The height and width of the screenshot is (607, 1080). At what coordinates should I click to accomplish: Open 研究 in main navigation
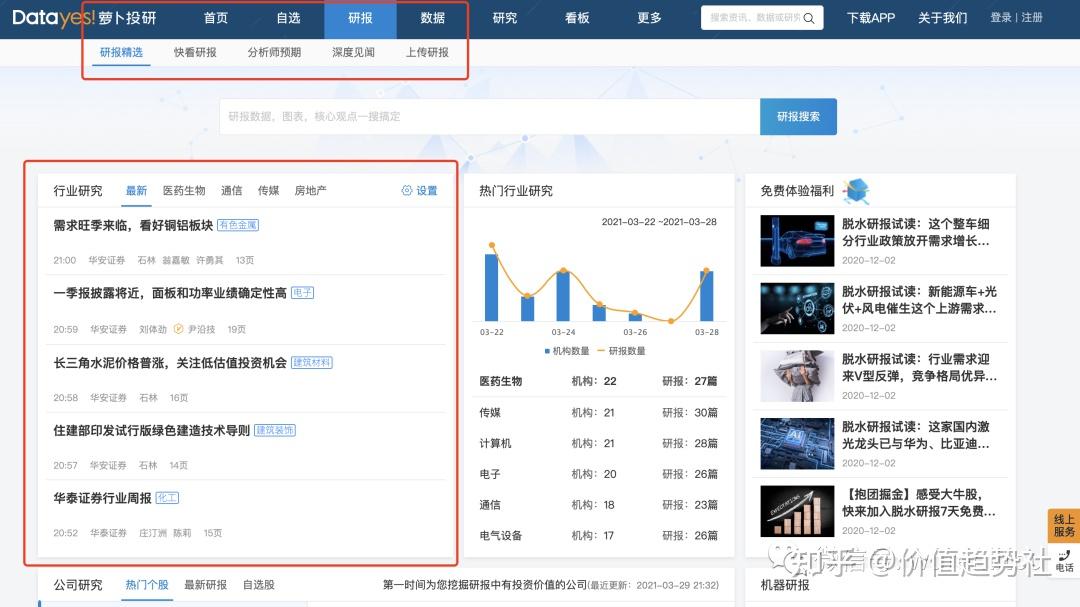coord(505,18)
